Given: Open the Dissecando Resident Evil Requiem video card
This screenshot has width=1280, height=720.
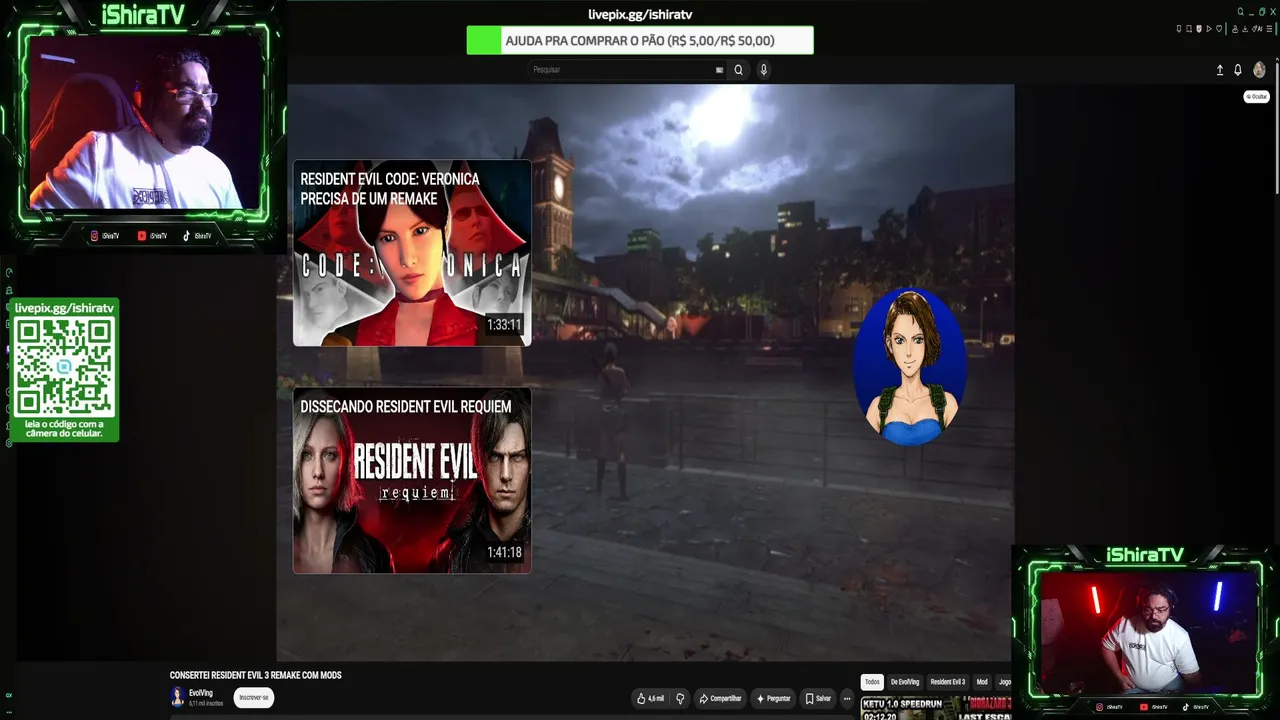Looking at the screenshot, I should 412,481.
